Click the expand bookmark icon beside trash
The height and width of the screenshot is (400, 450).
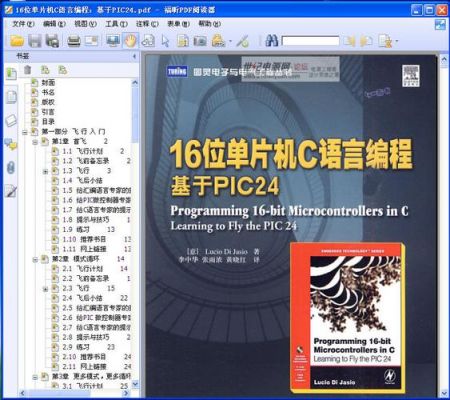(x=45, y=70)
